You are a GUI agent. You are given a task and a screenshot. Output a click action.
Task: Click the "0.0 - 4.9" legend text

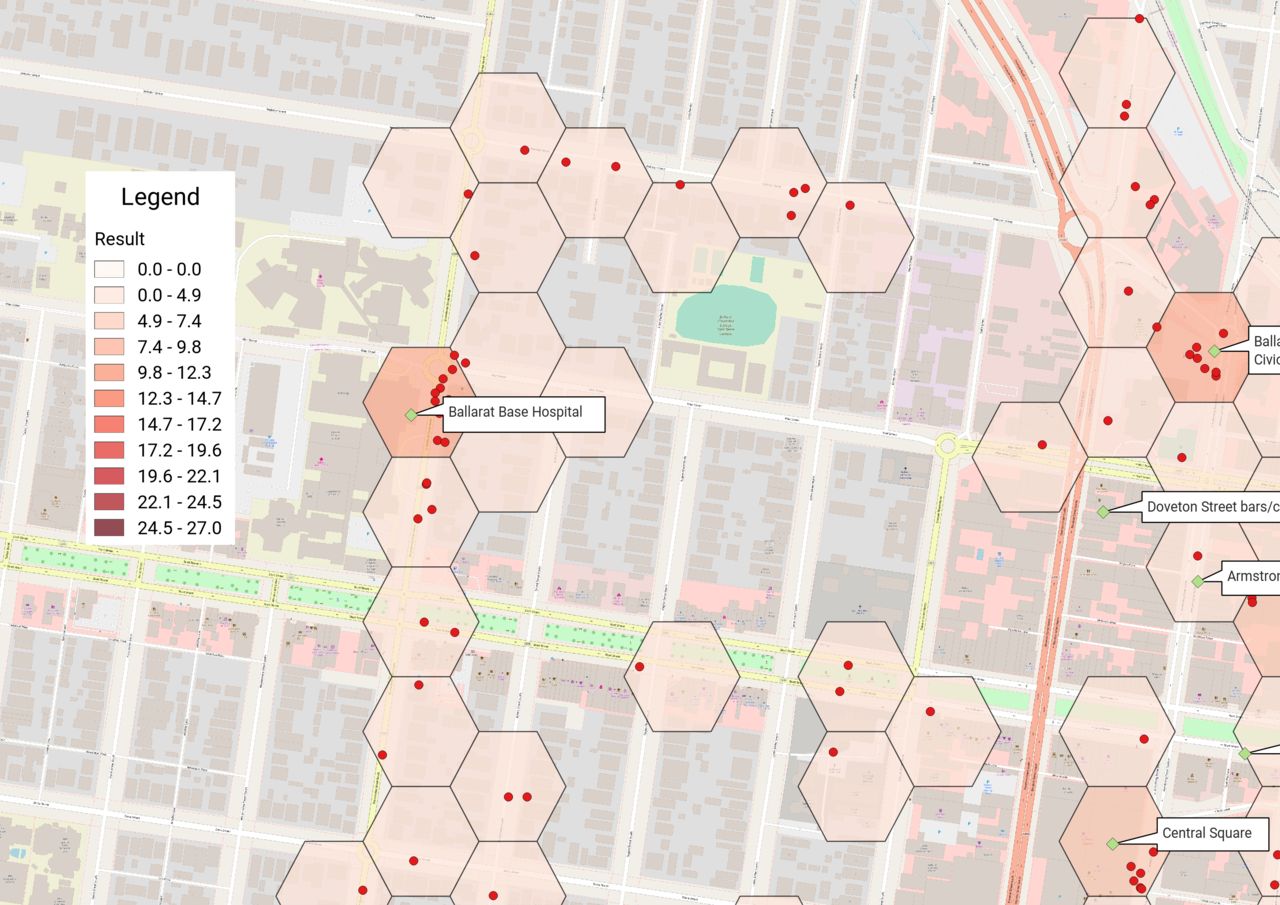169,295
